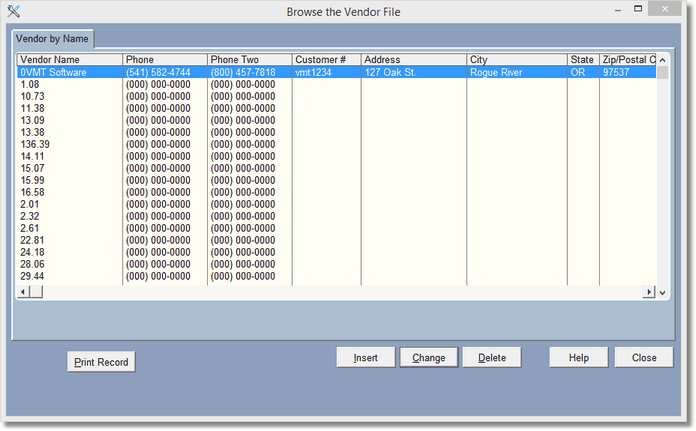Click customer number vmt1234

pos(313,72)
